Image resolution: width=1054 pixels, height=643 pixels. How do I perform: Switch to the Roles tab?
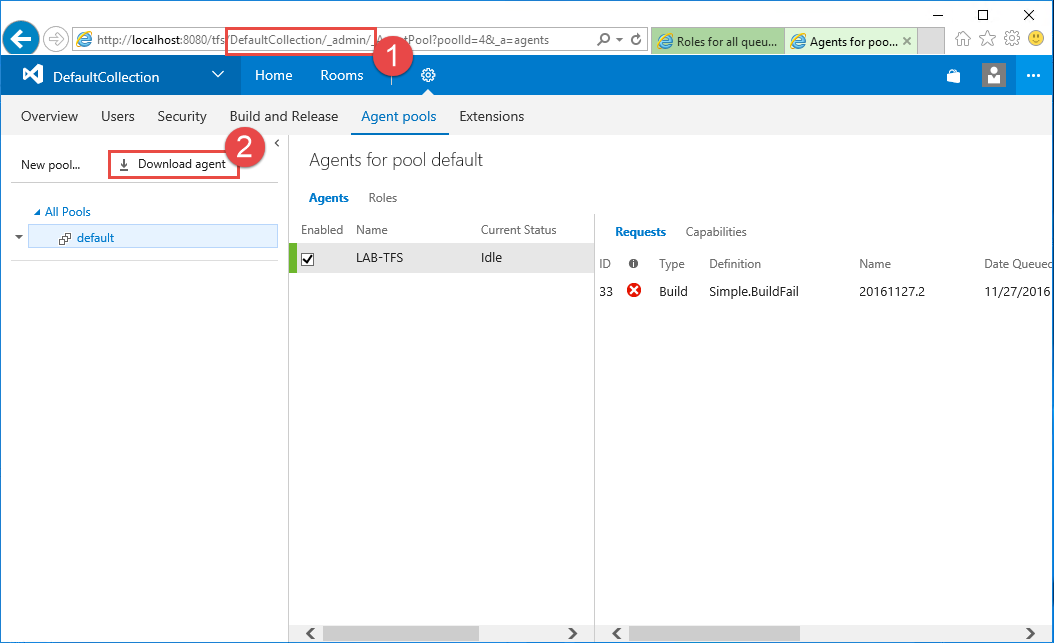pos(382,198)
